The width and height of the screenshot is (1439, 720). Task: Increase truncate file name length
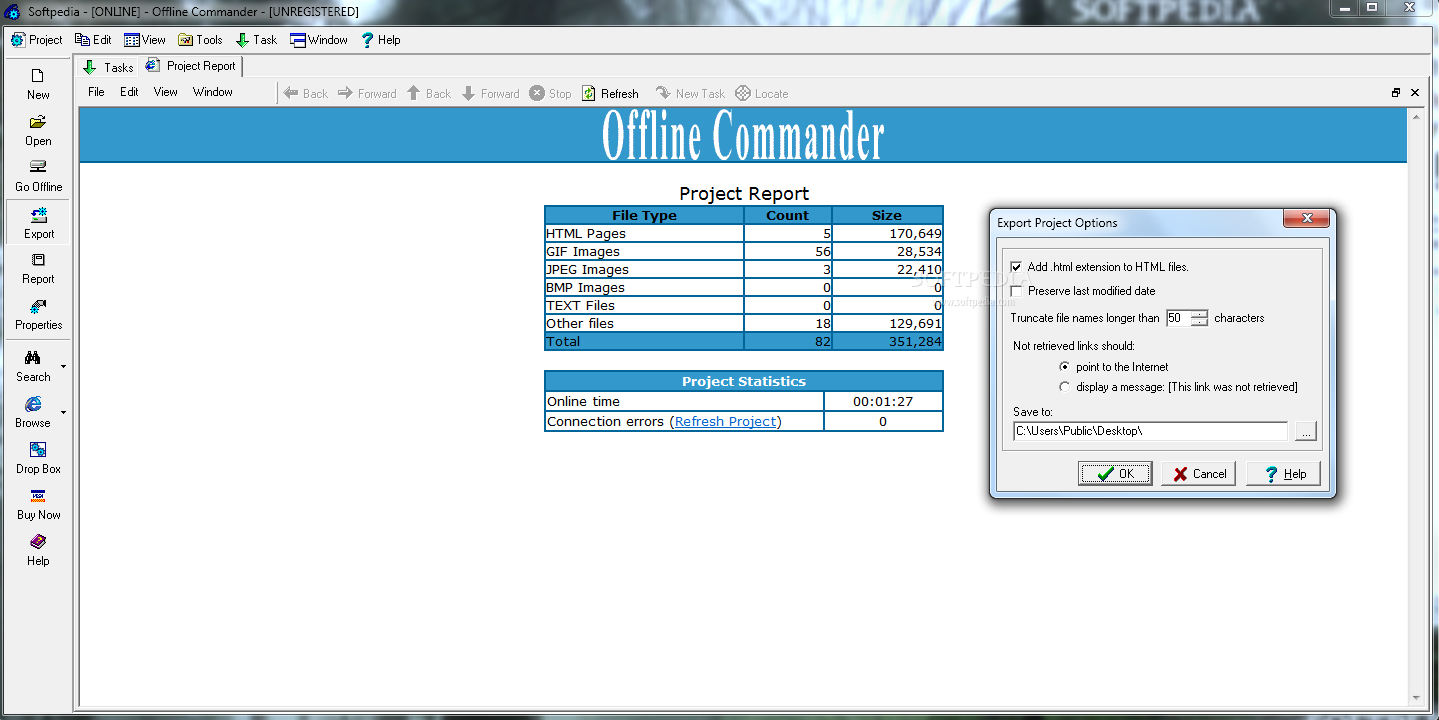(x=1199, y=314)
